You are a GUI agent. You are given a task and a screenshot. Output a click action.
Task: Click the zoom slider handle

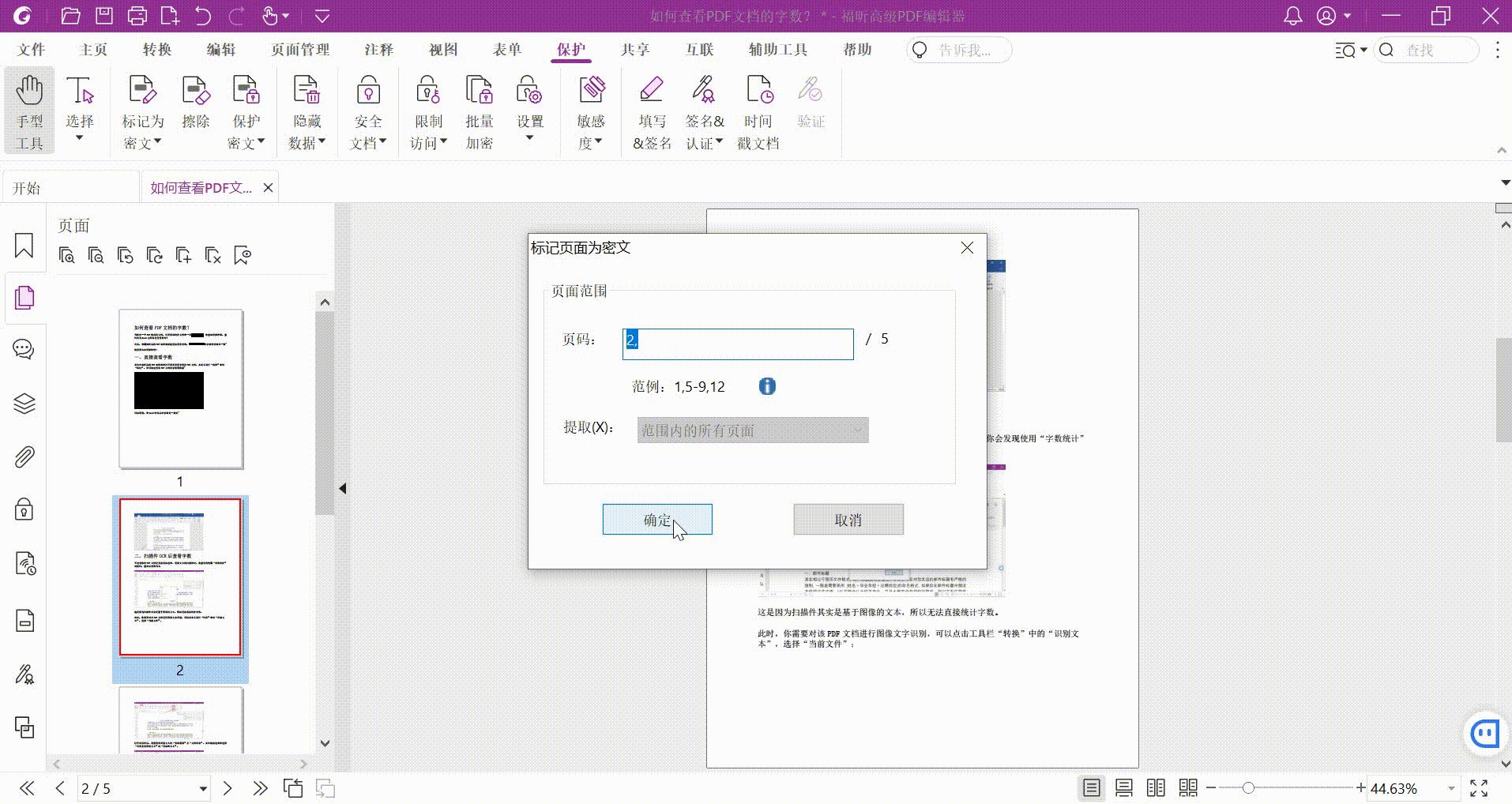[x=1248, y=788]
